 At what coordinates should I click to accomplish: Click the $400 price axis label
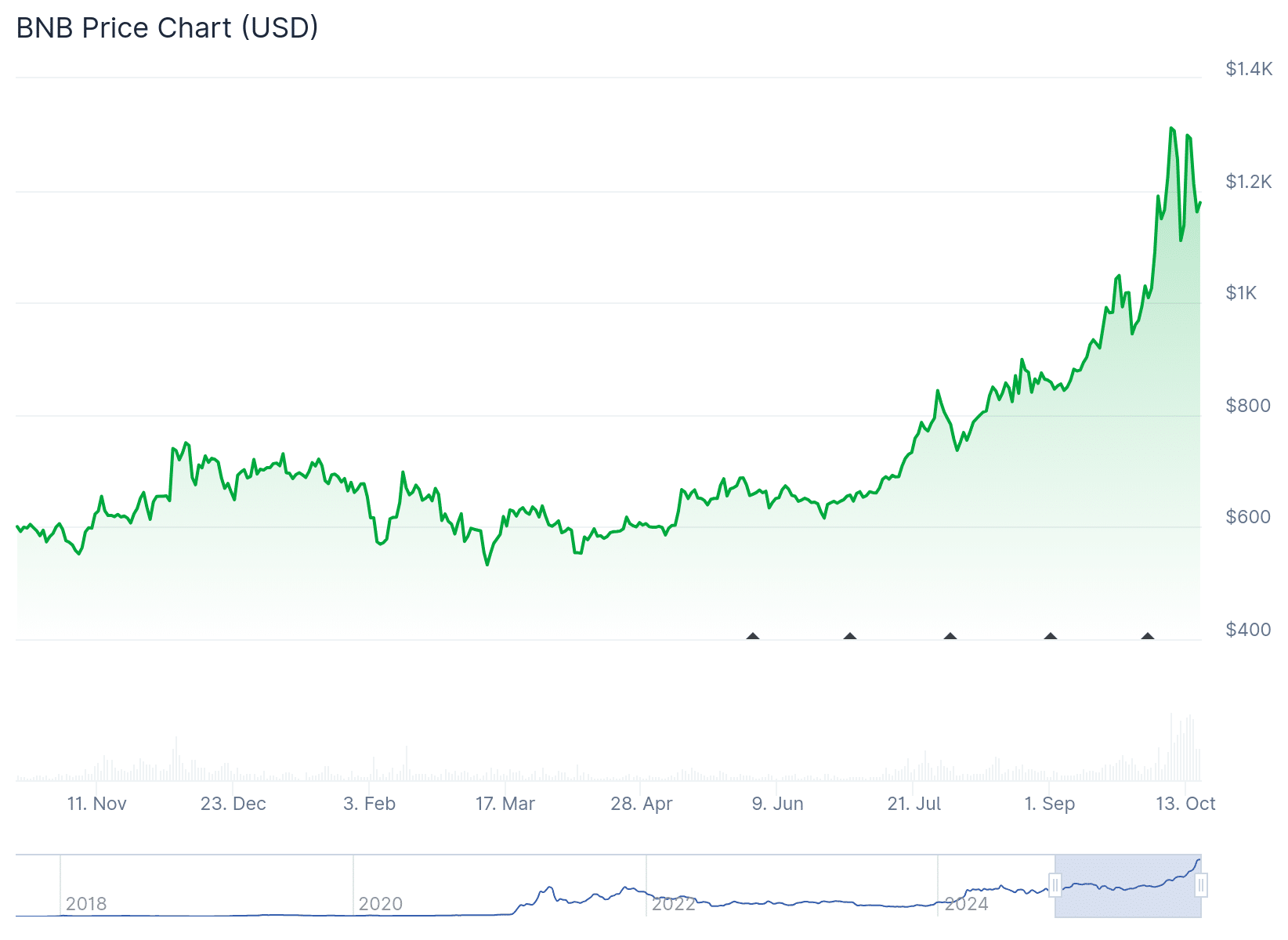click(x=1249, y=630)
